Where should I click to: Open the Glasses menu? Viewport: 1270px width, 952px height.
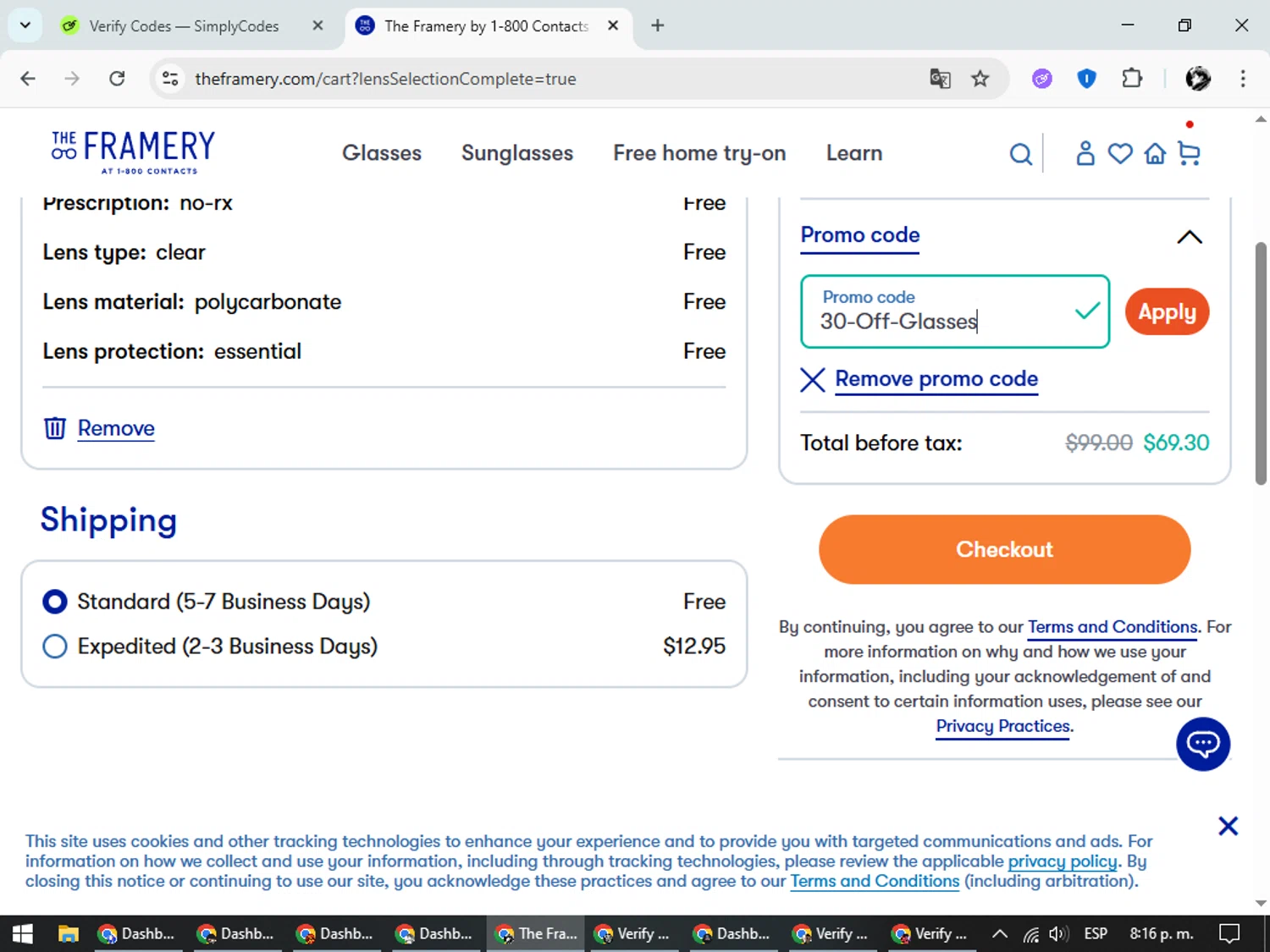382,153
